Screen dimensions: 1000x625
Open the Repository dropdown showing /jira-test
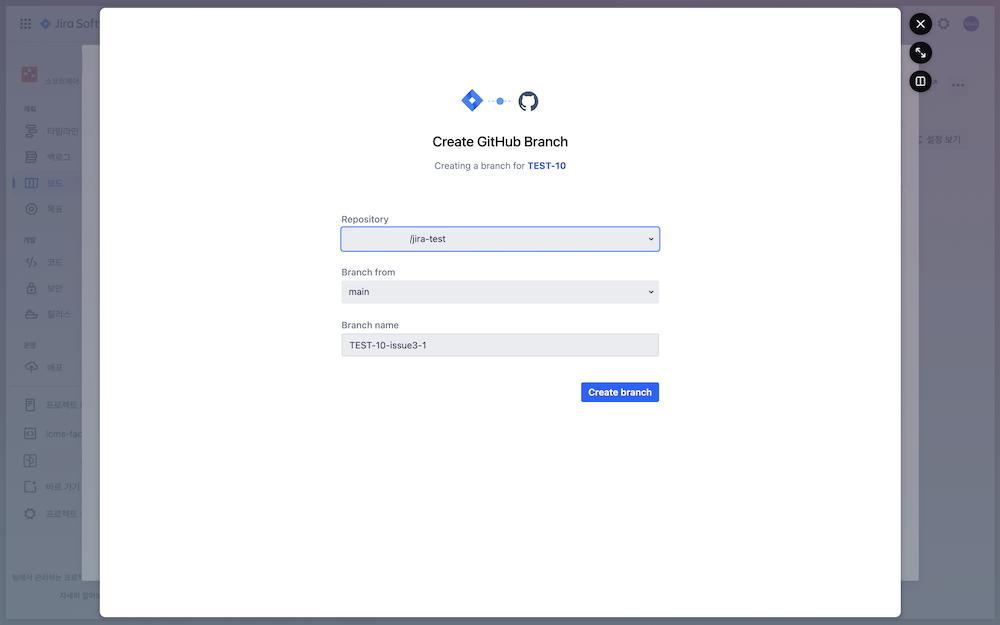tap(500, 239)
